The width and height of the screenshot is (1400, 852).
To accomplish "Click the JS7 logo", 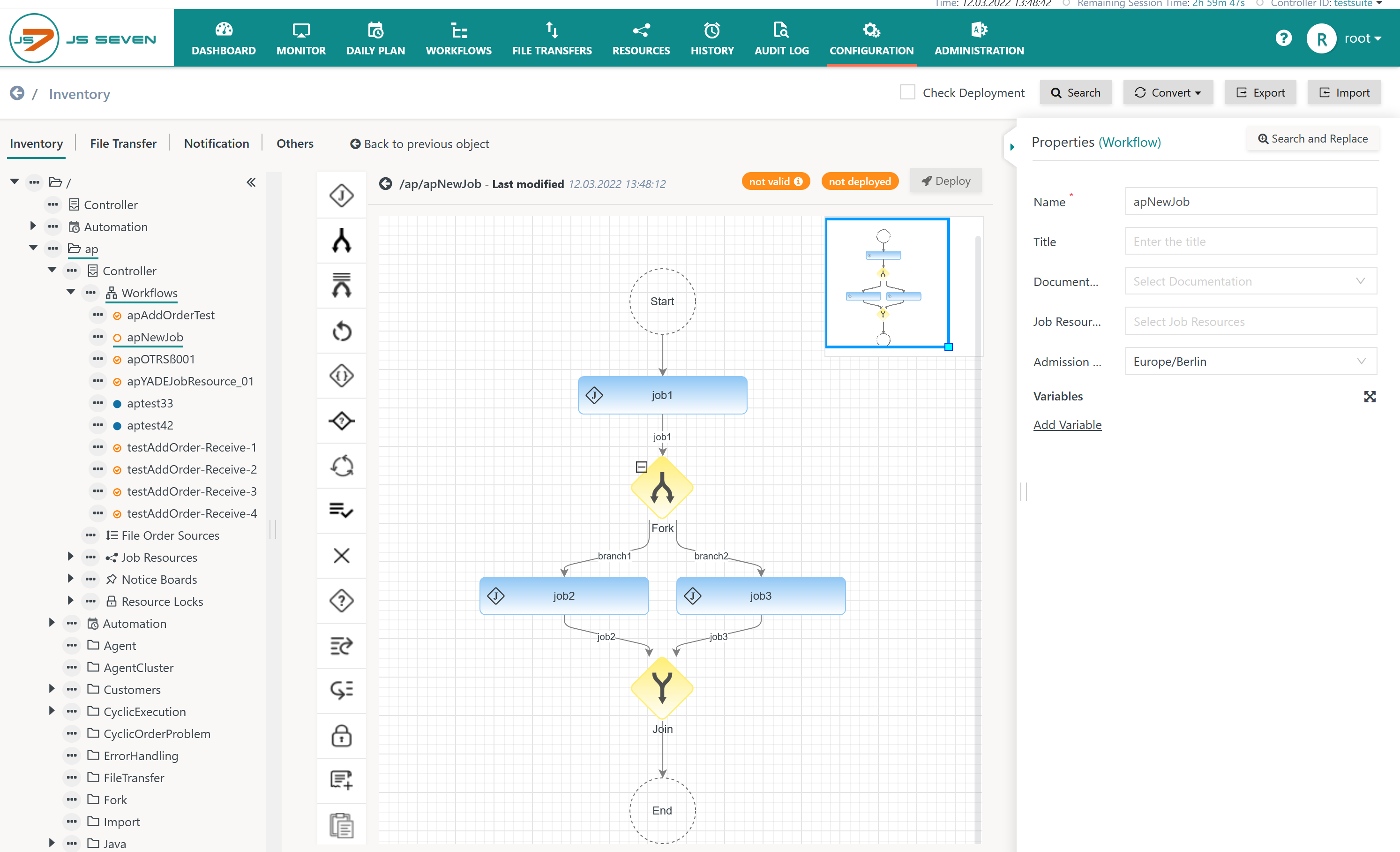I will click(83, 38).
